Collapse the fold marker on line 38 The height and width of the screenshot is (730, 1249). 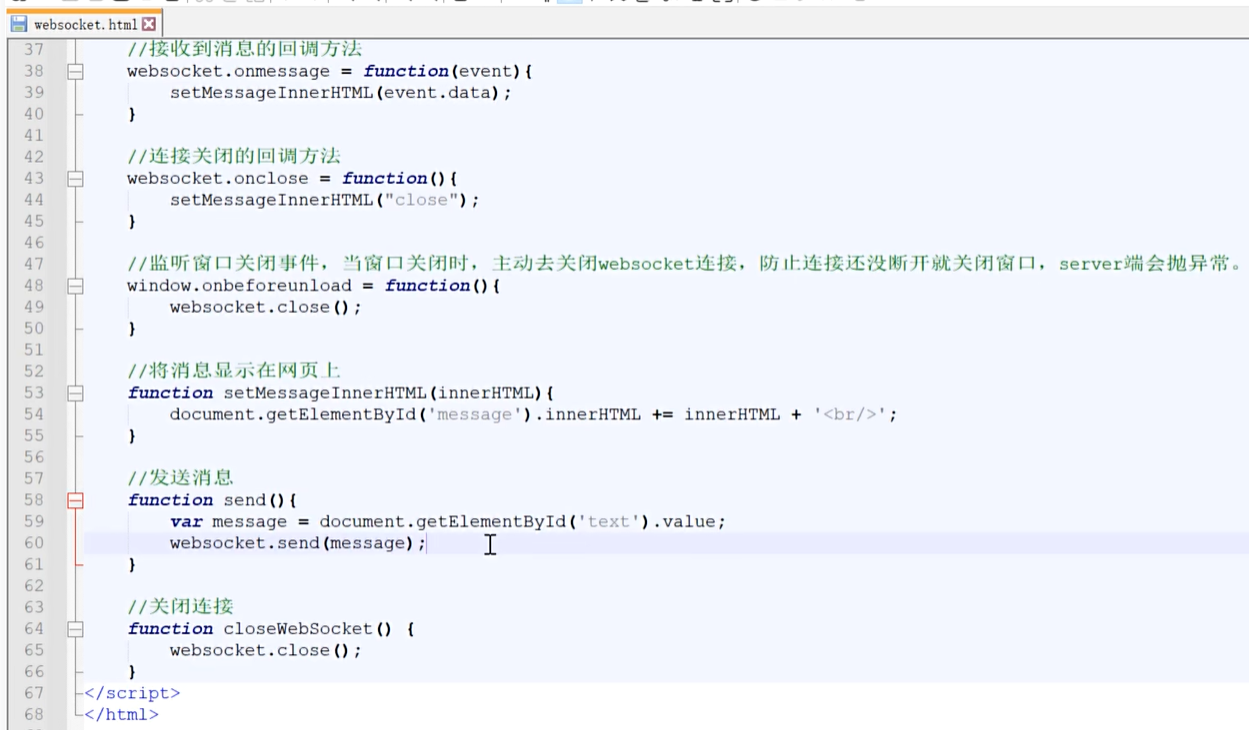75,71
